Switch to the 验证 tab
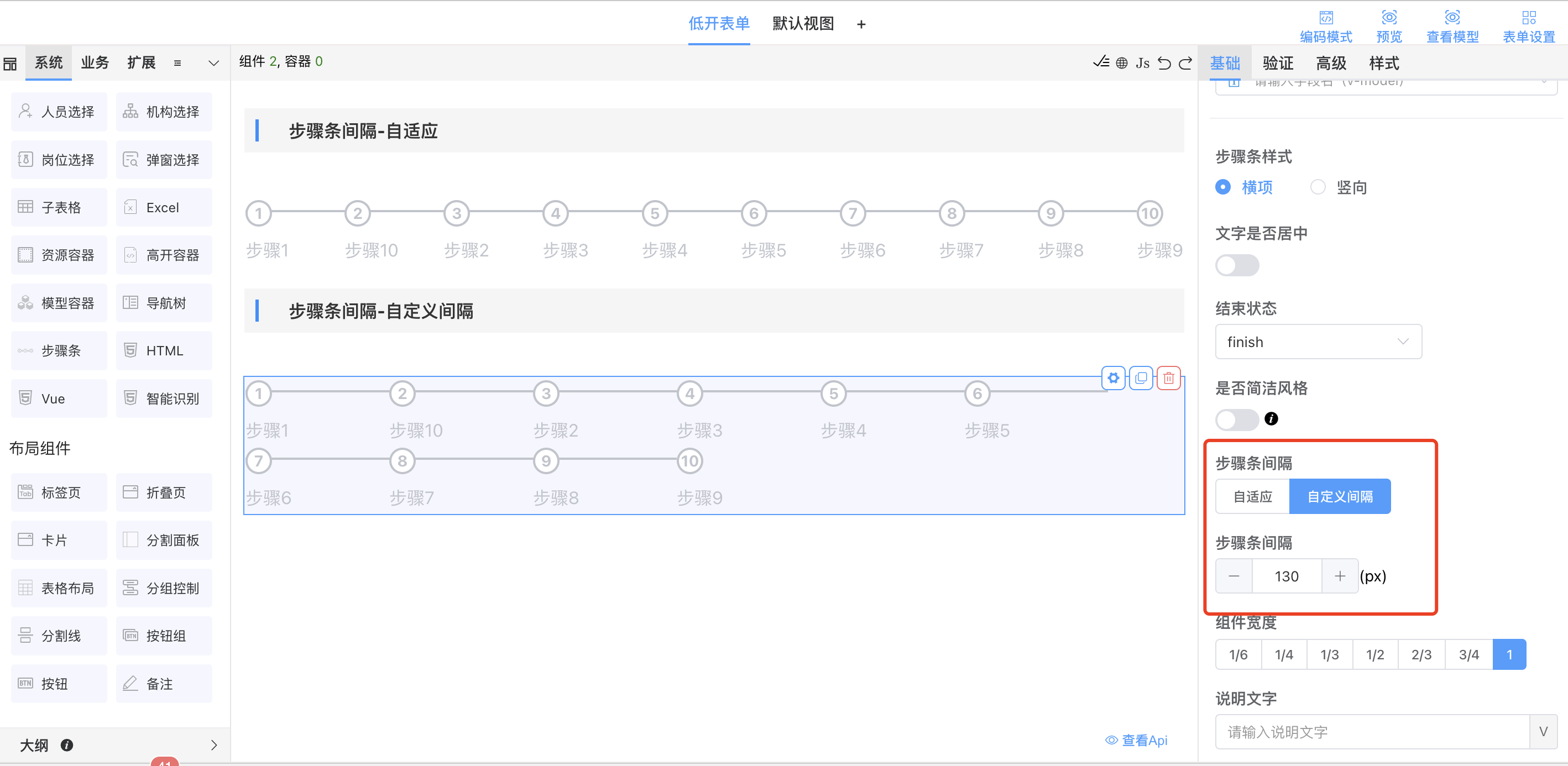Viewport: 1568px width, 766px height. click(x=1278, y=62)
